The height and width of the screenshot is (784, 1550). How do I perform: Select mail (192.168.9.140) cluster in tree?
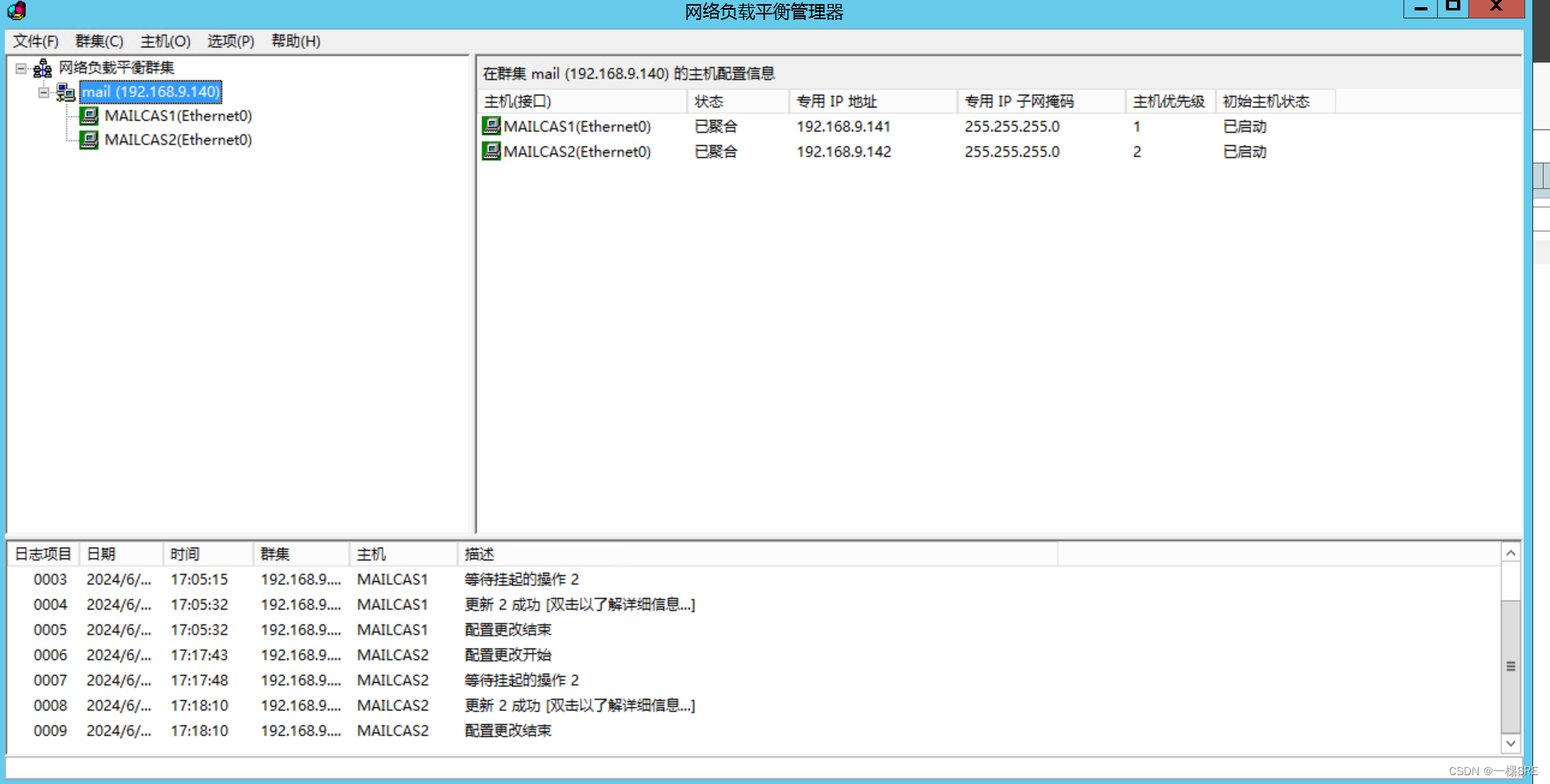click(x=151, y=92)
